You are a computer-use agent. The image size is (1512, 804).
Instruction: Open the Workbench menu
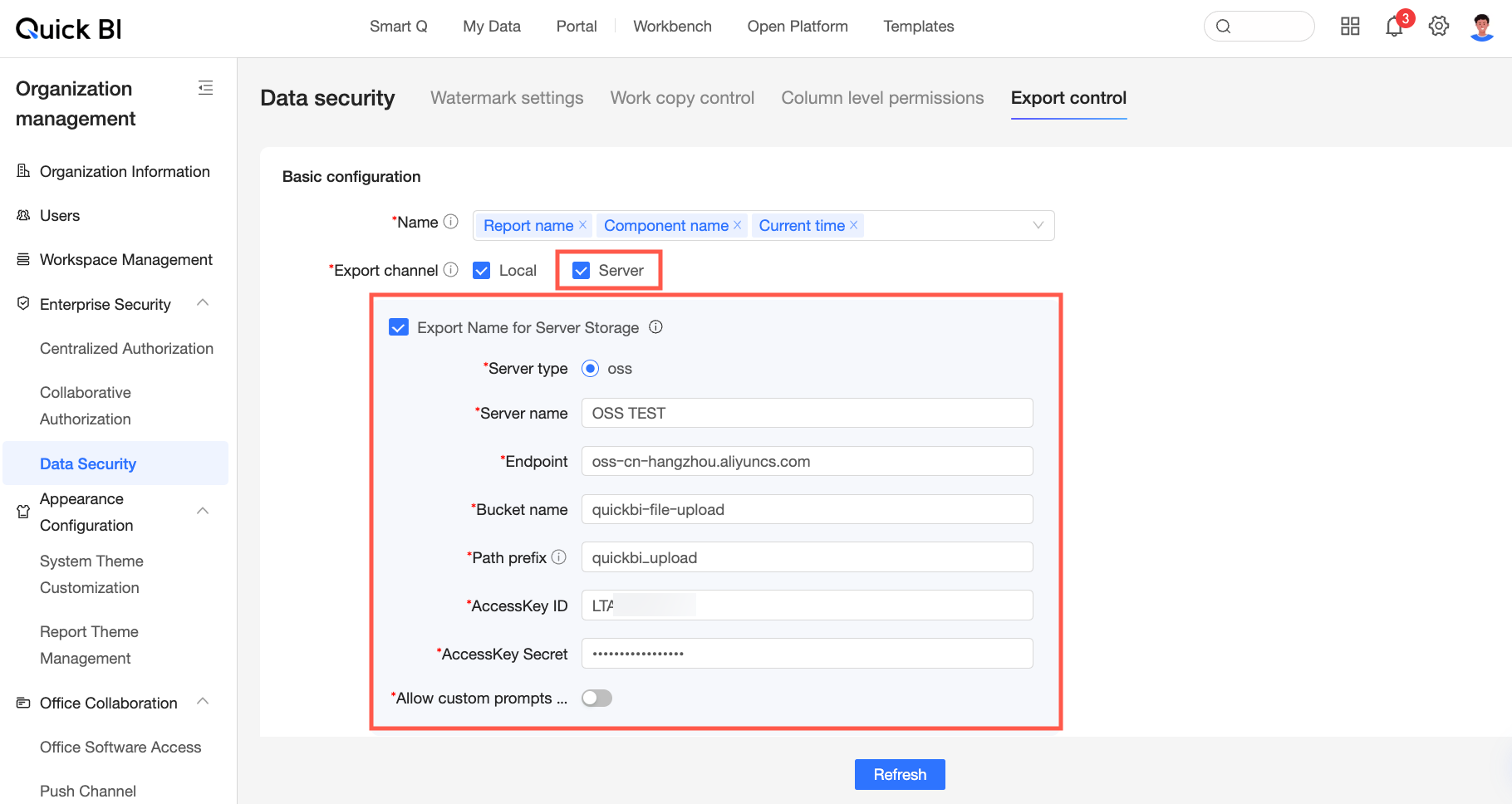(x=672, y=27)
